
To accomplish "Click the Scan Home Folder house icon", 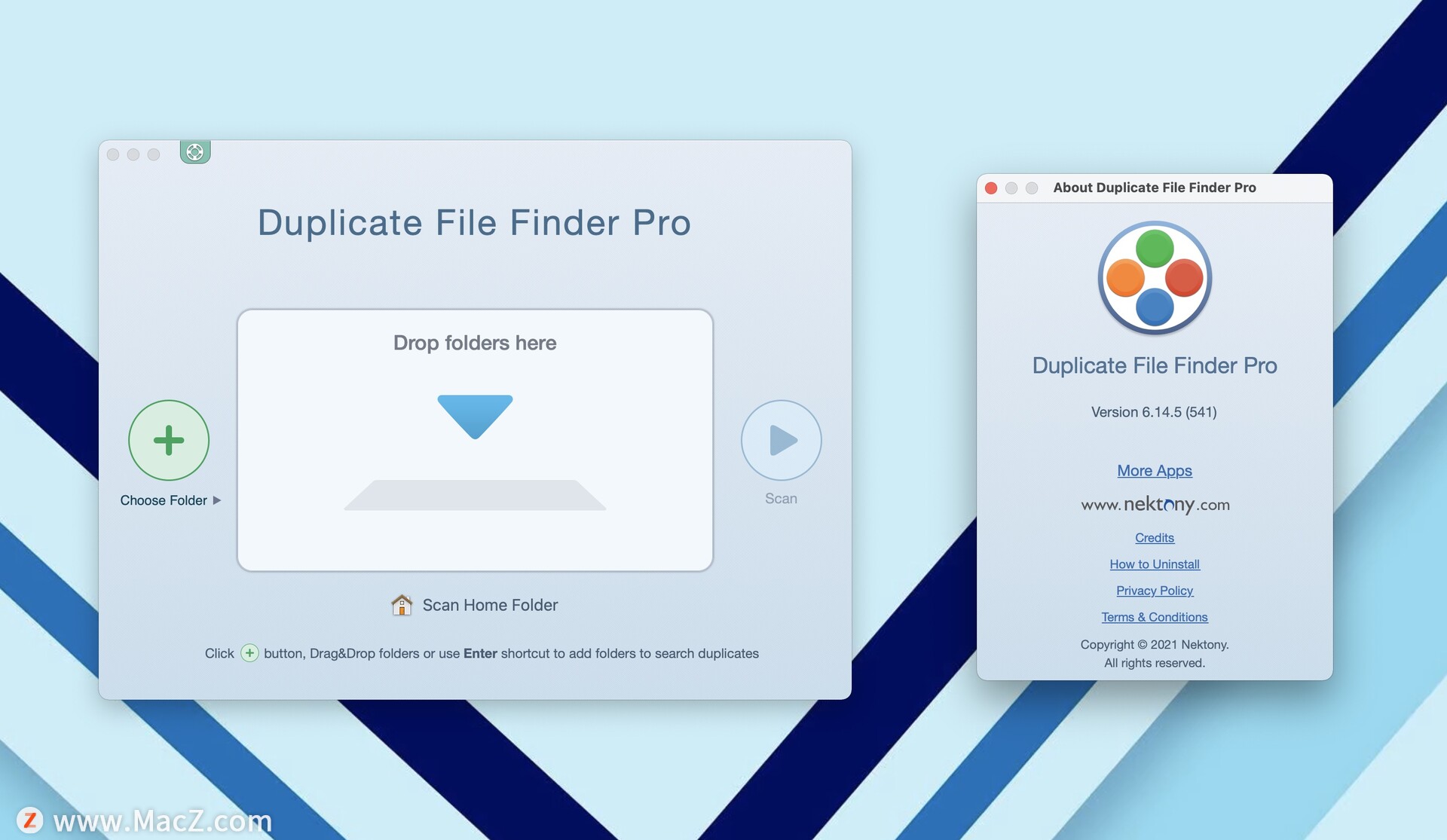I will tap(402, 605).
